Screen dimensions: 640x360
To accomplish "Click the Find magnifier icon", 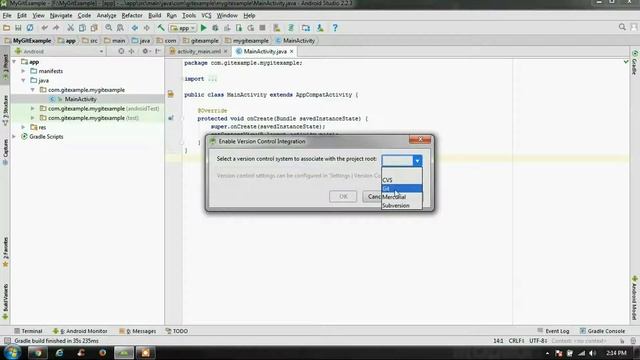I will 108,28.
